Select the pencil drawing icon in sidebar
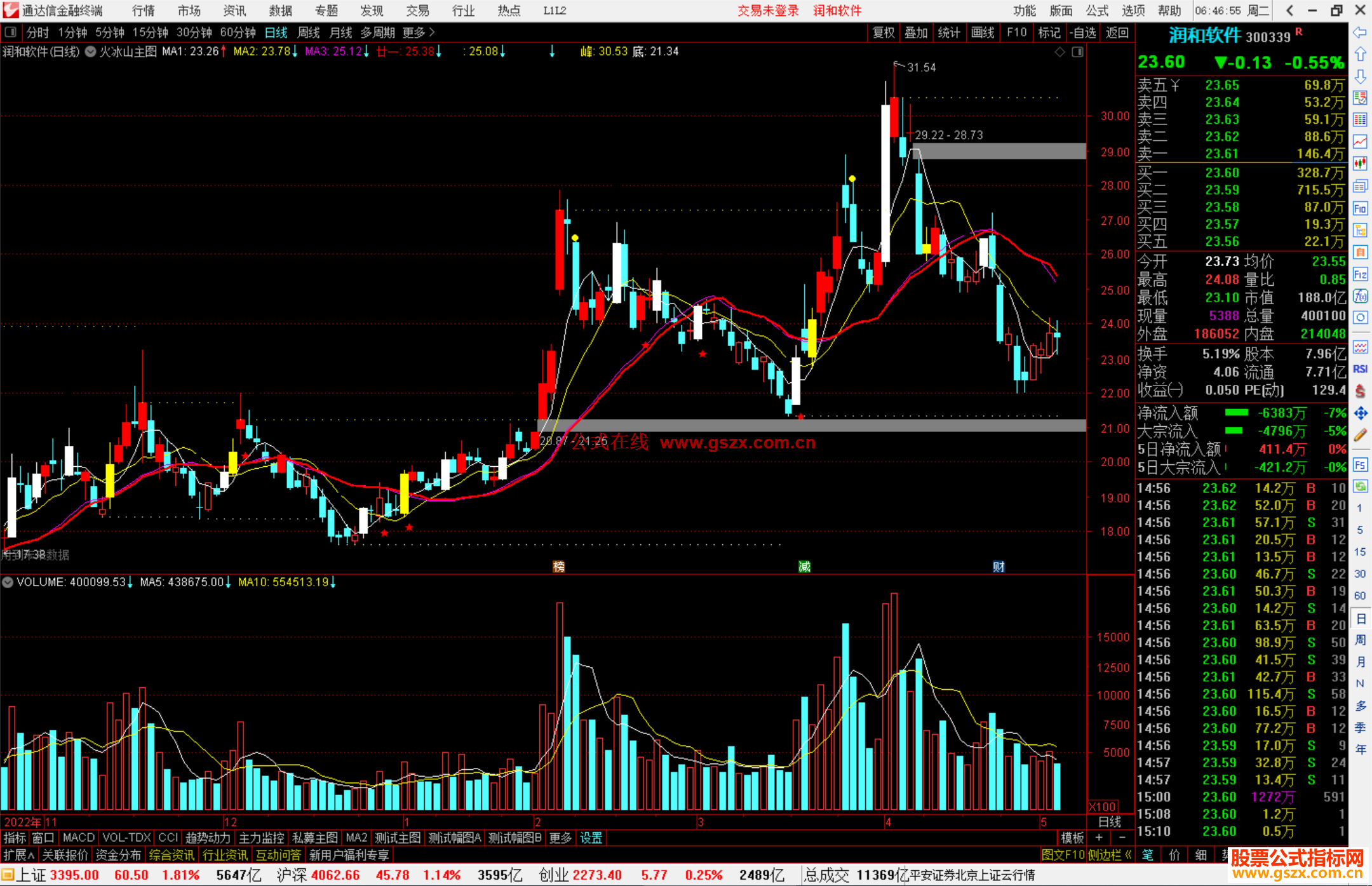1372x886 pixels. pyautogui.click(x=1360, y=435)
